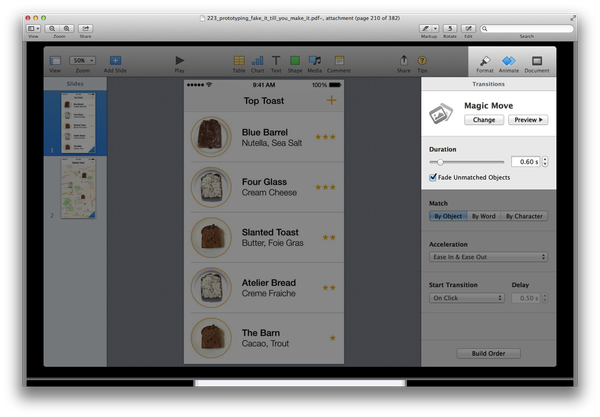Select the Table tool icon
The height and width of the screenshot is (417, 600).
point(239,61)
